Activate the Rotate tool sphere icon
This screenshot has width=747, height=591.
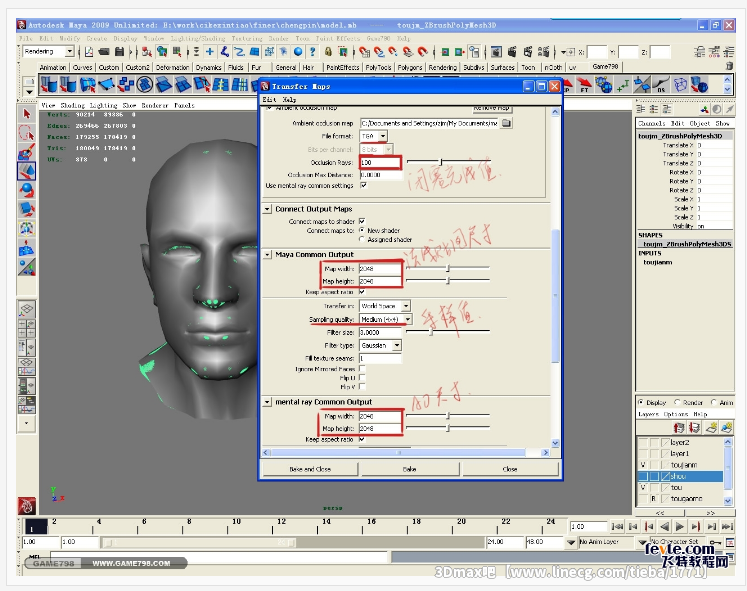point(27,190)
